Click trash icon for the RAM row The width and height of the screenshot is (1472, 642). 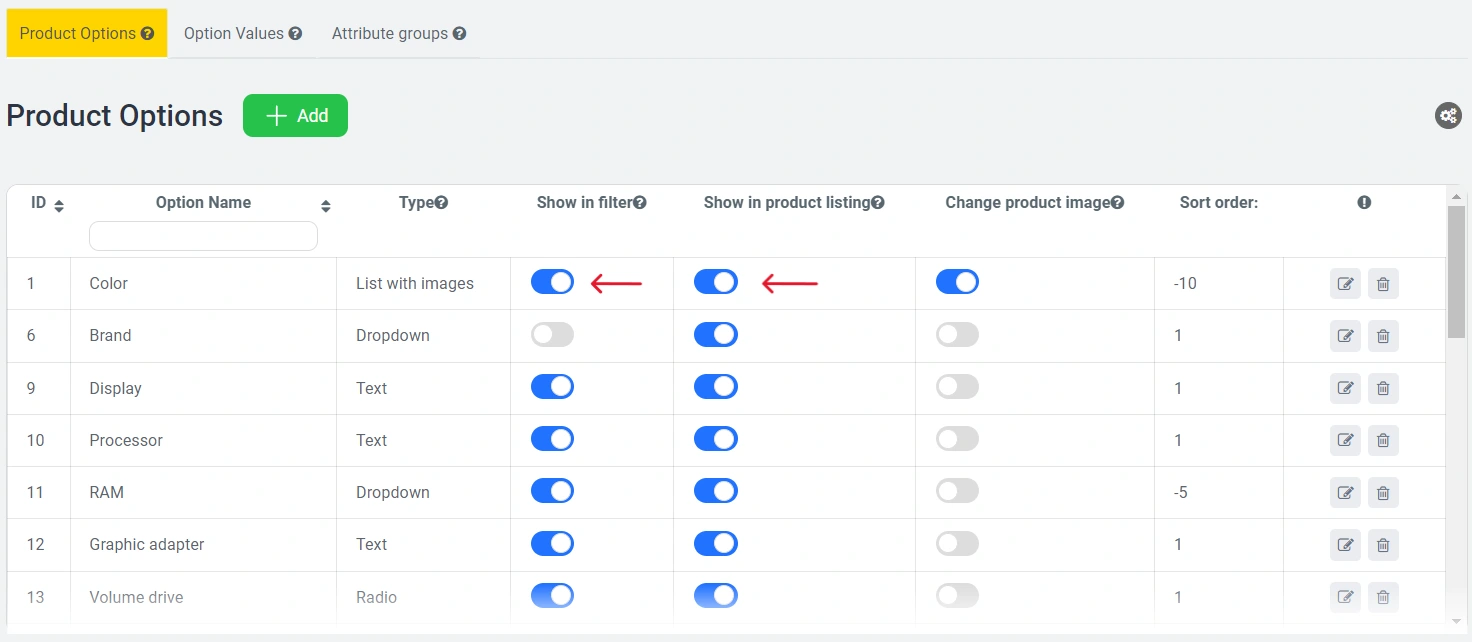click(1383, 492)
